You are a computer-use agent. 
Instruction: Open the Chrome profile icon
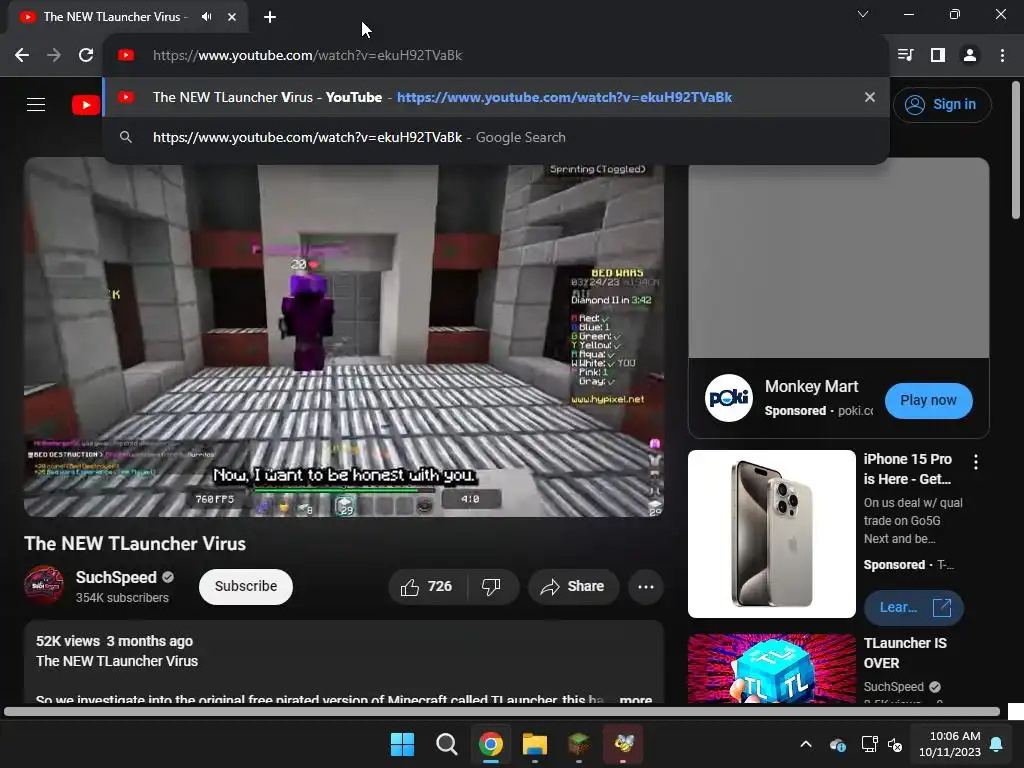[970, 56]
